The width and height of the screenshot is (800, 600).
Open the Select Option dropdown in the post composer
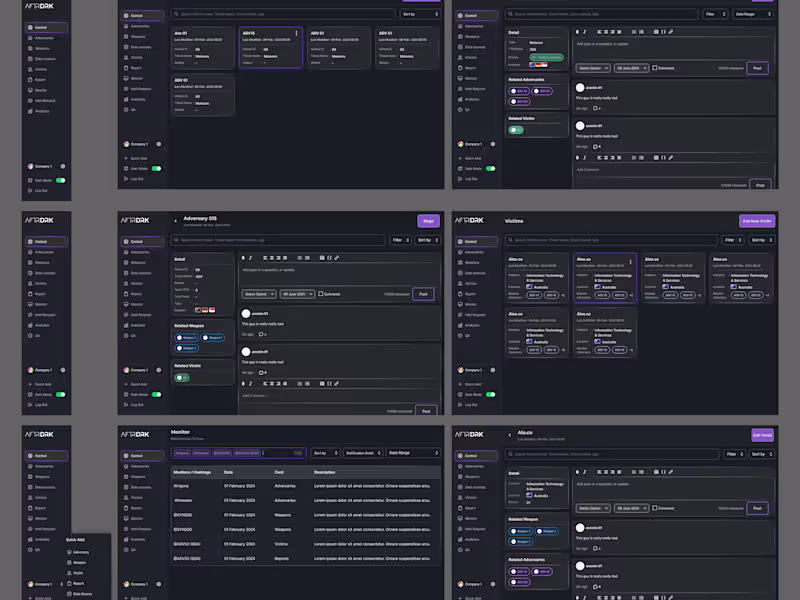point(259,294)
